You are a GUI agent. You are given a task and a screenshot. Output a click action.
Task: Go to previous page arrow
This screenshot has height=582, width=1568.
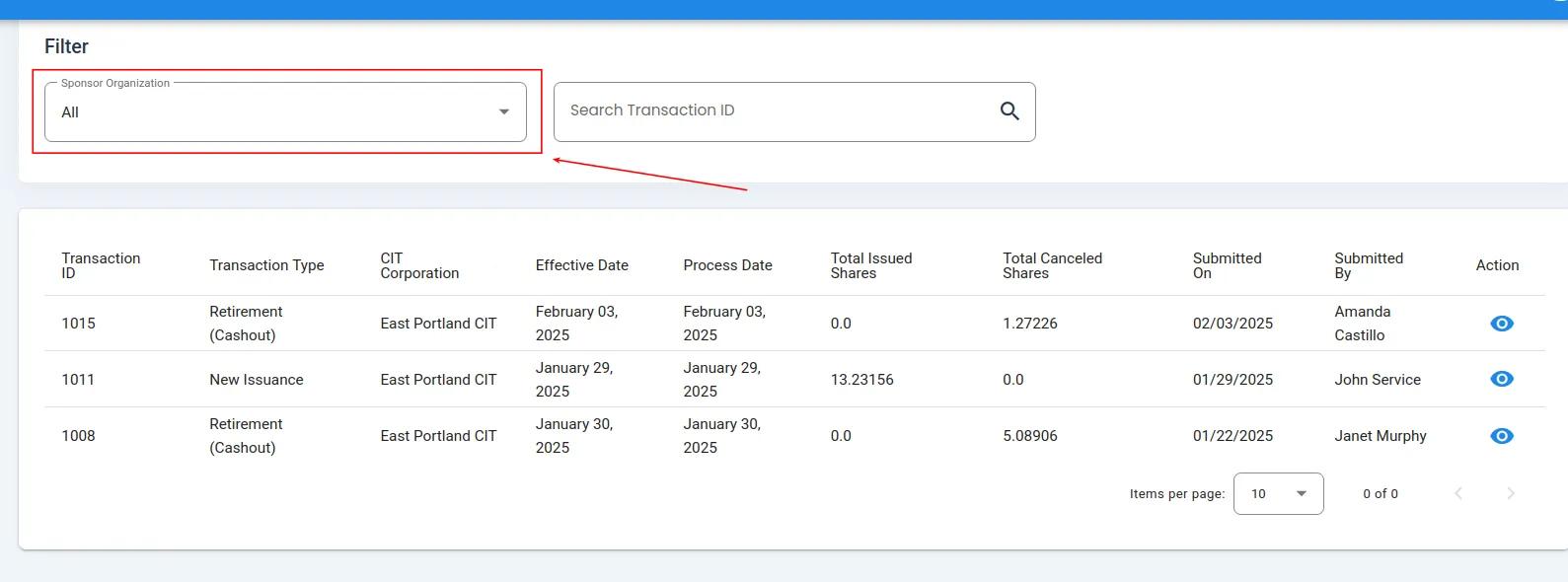pyautogui.click(x=1458, y=494)
